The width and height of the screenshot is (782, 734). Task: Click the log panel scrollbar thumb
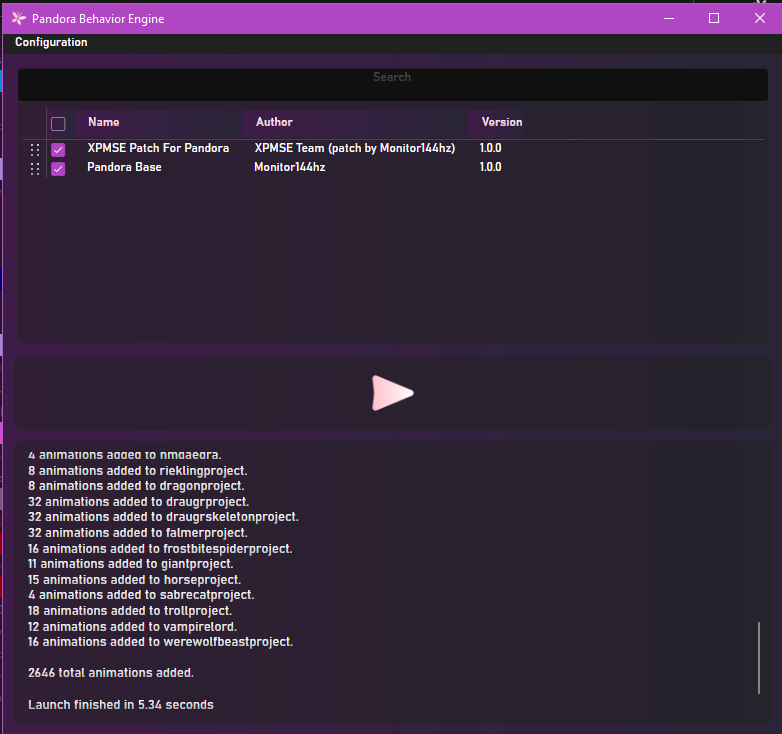pyautogui.click(x=759, y=657)
